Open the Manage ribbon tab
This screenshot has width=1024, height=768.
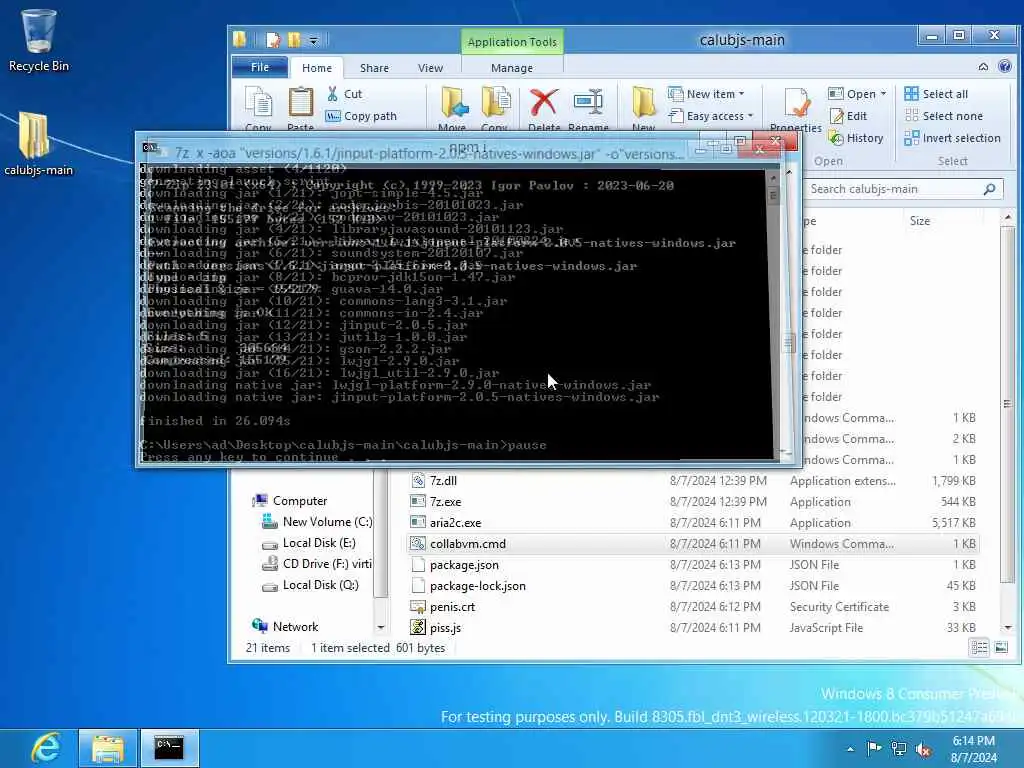coord(512,68)
